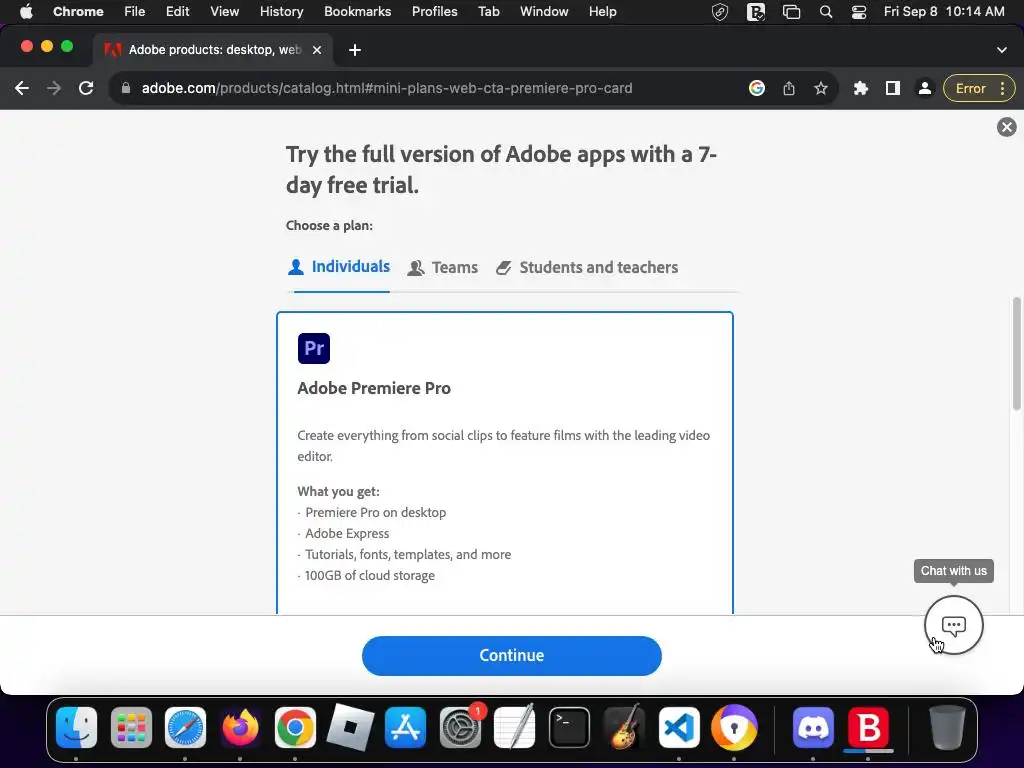The width and height of the screenshot is (1024, 768).
Task: Open Bitdefender from the Dock
Action: [x=868, y=728]
